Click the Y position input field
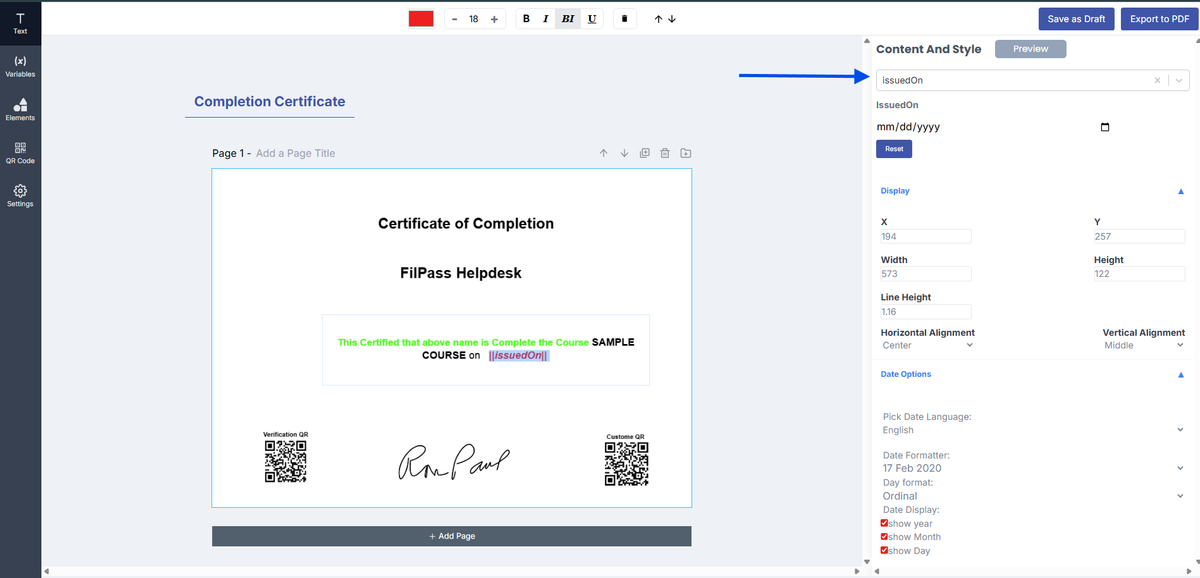This screenshot has width=1200, height=578. click(x=1139, y=237)
